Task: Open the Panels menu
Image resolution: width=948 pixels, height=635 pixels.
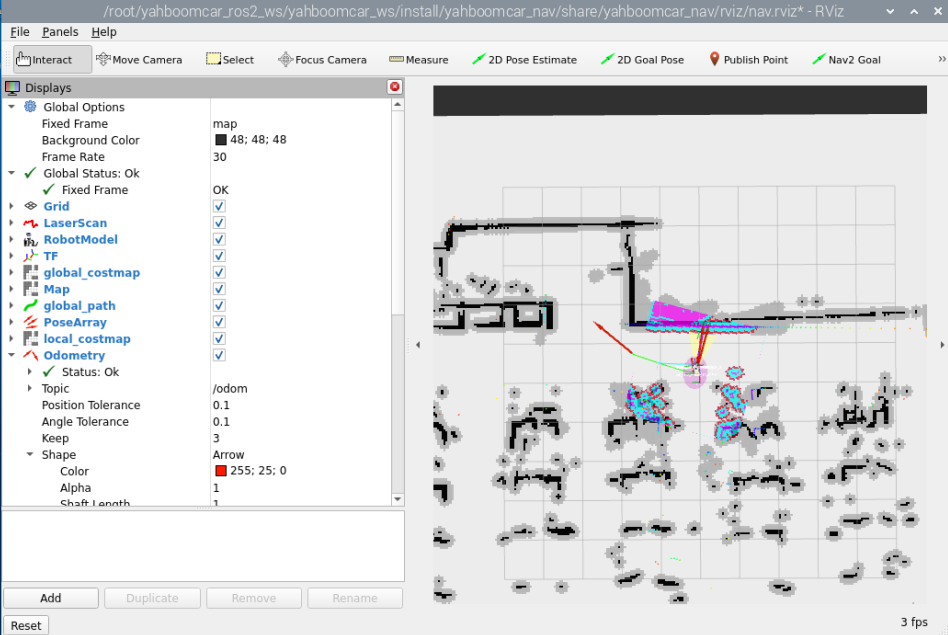Action: (60, 32)
